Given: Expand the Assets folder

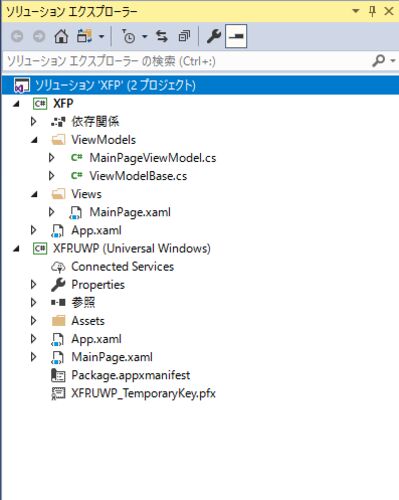Looking at the screenshot, I should (33, 321).
